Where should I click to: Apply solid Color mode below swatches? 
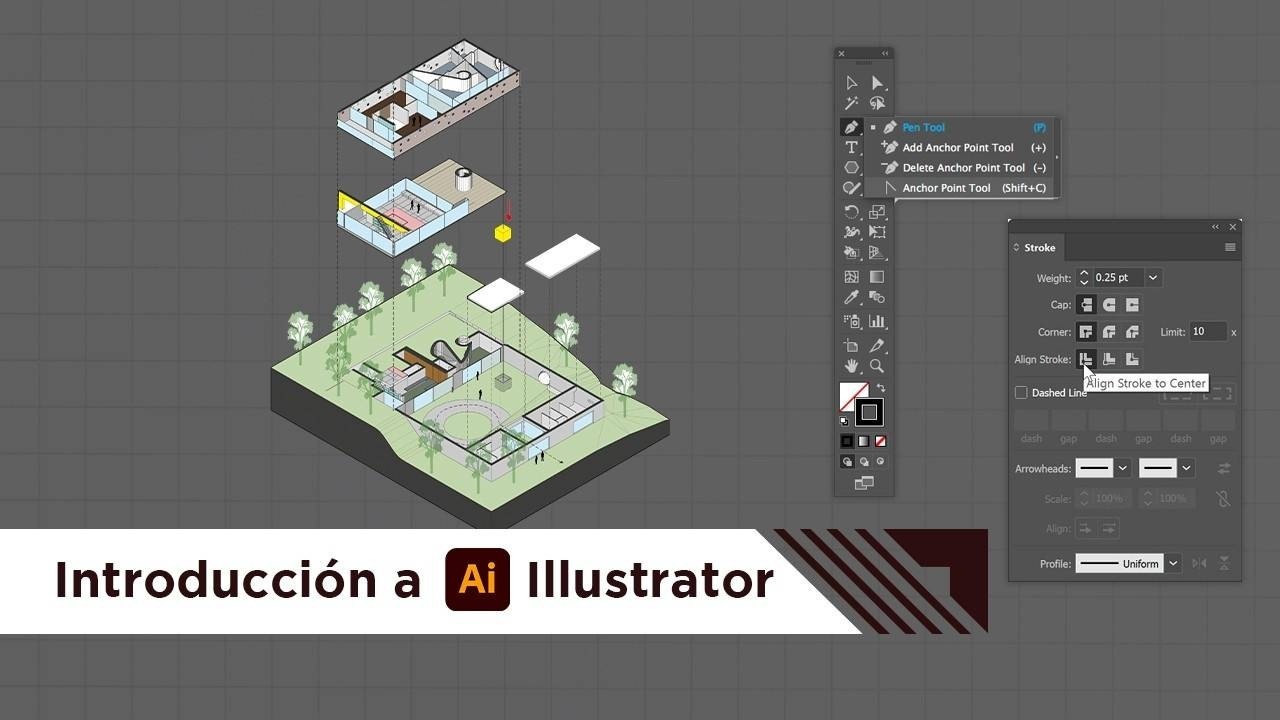pos(847,441)
